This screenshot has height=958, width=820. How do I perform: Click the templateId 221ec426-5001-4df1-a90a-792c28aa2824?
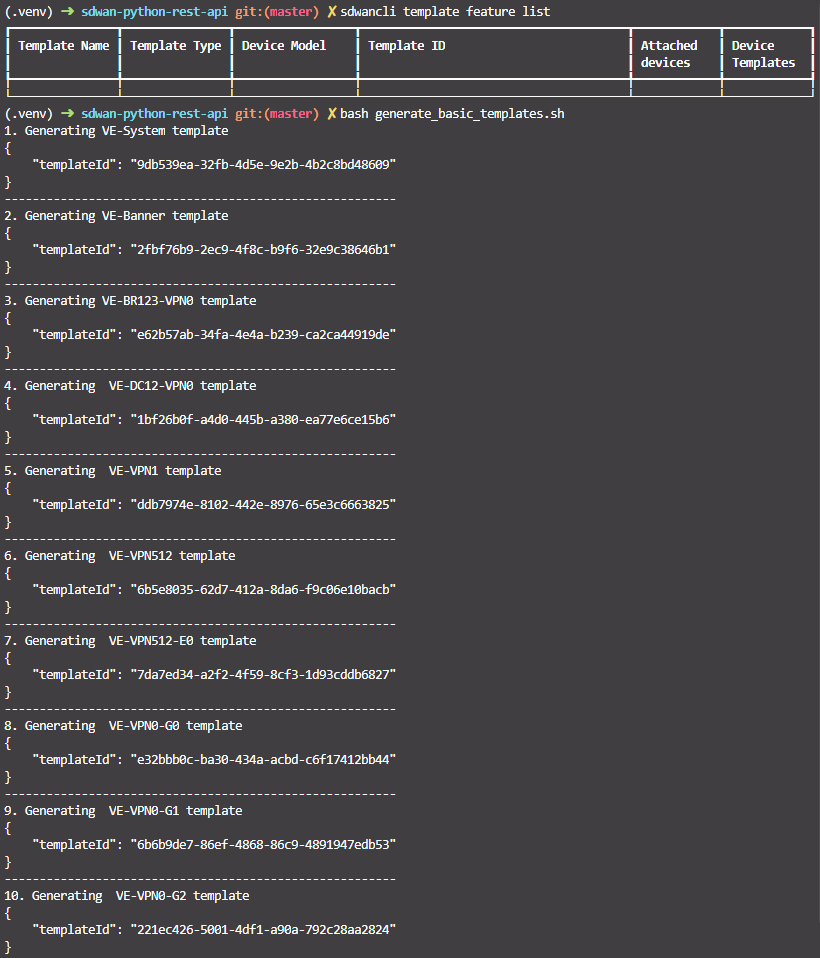263,929
